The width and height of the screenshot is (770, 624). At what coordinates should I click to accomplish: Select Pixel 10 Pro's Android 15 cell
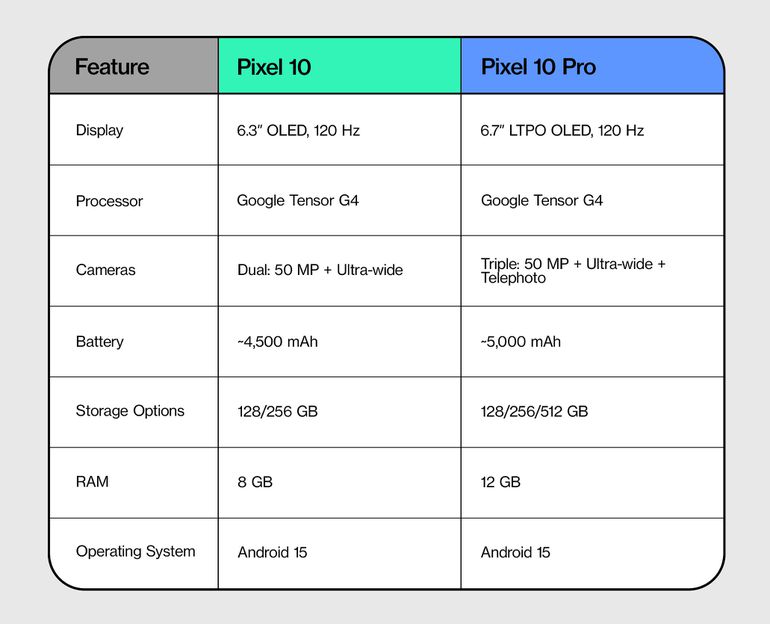pos(516,552)
